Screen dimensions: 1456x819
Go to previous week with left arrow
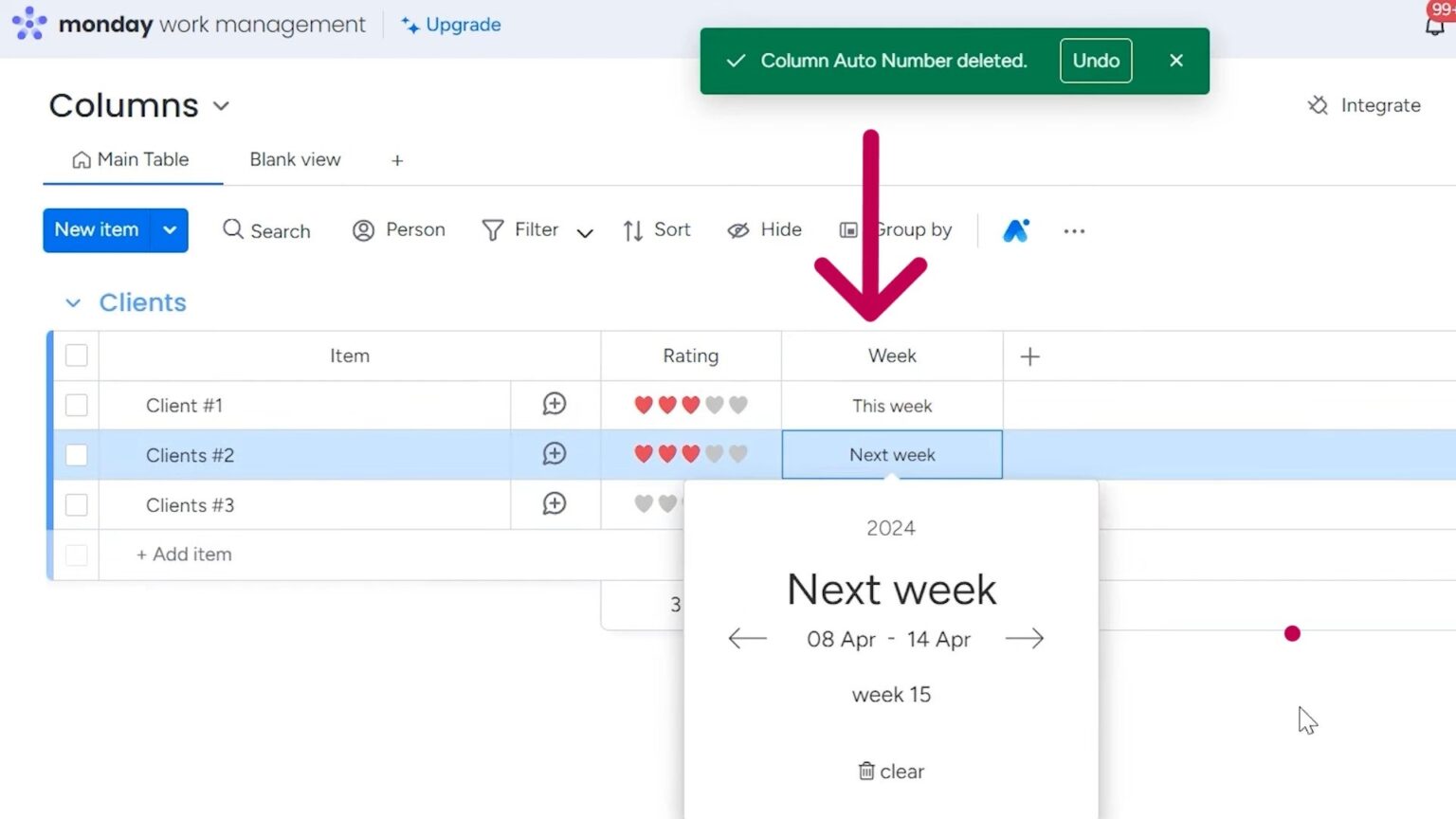tap(747, 639)
